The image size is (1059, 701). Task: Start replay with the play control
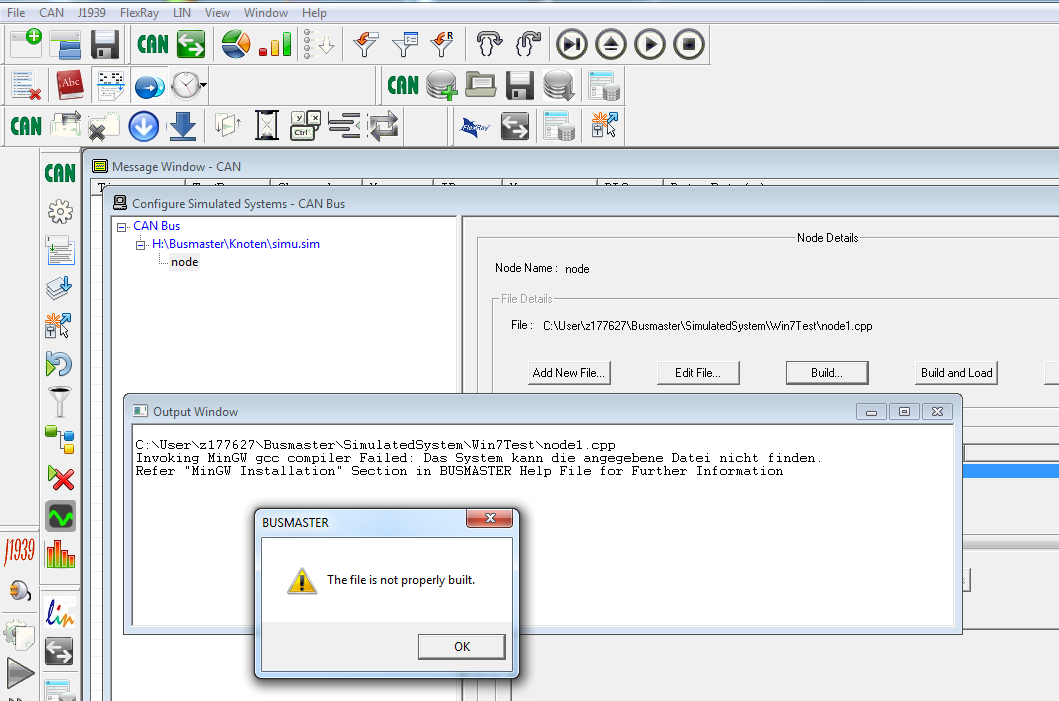click(x=650, y=45)
